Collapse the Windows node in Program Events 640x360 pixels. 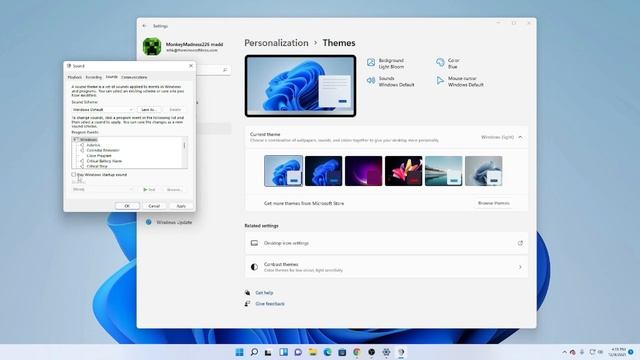point(75,140)
